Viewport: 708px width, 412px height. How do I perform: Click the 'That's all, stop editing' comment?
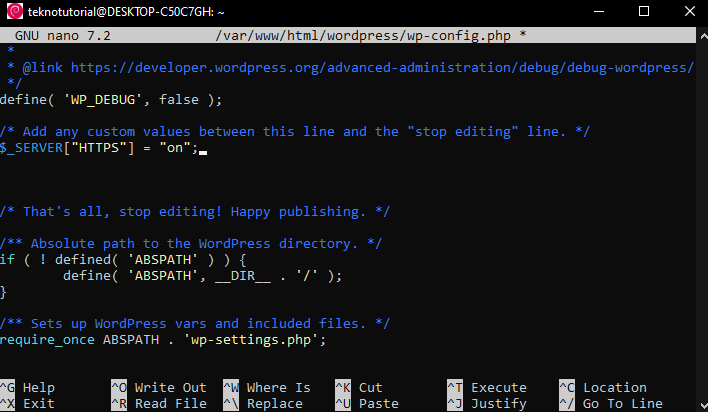click(x=195, y=212)
